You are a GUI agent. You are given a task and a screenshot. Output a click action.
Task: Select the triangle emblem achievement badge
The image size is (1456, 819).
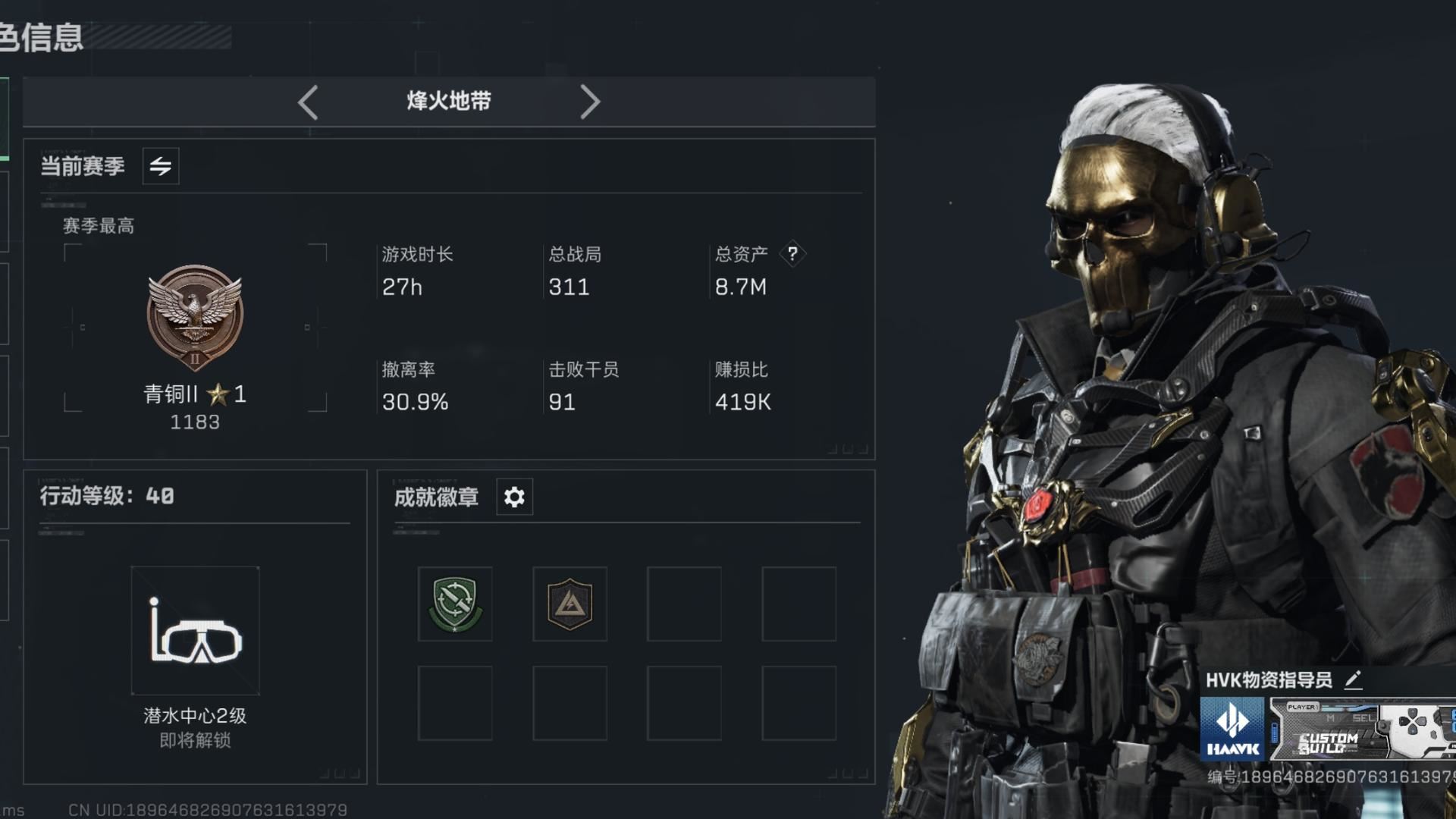click(x=570, y=604)
